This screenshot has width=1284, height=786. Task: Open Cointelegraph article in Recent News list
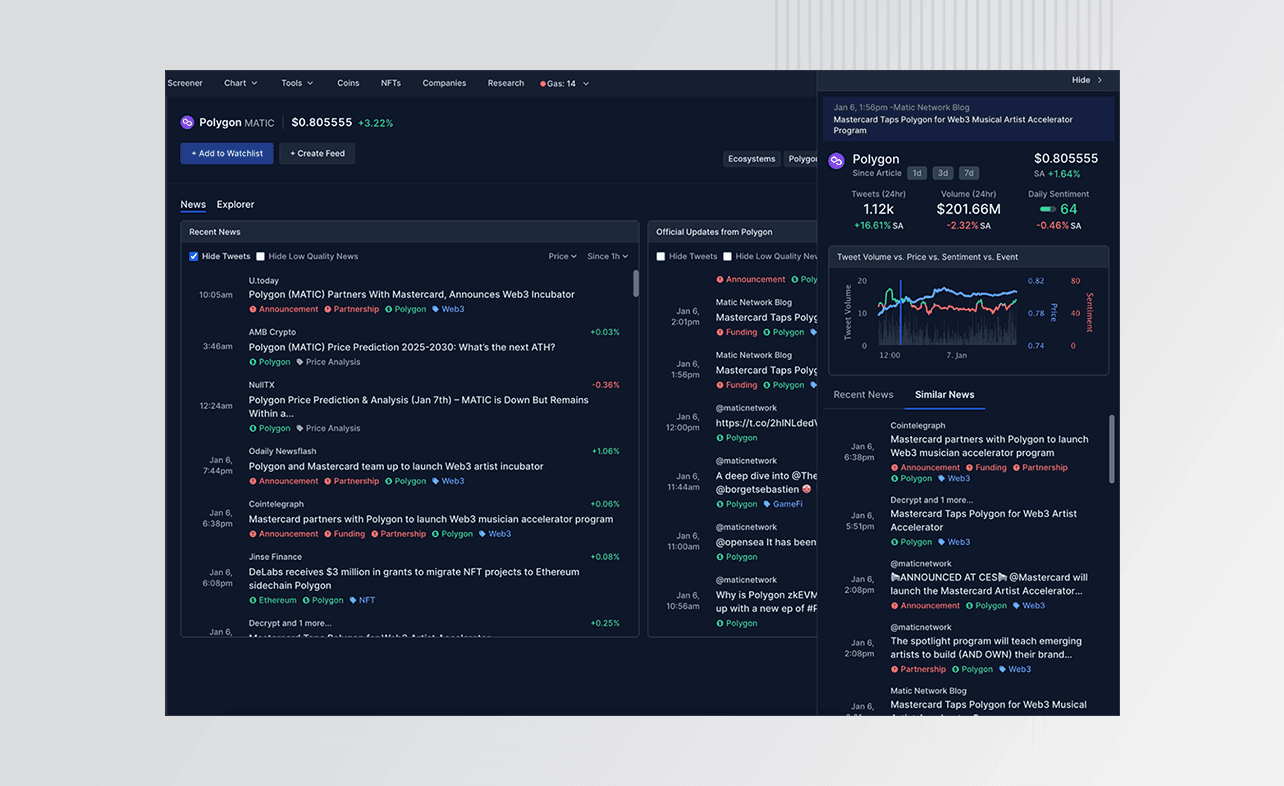(x=431, y=520)
